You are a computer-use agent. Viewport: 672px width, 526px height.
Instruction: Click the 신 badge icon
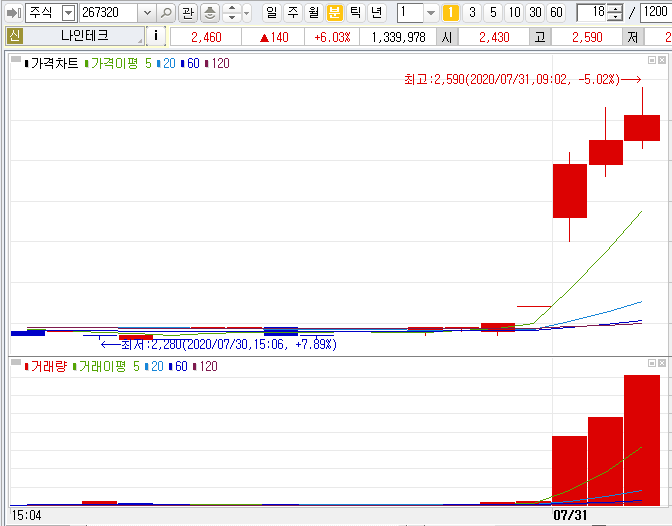coord(15,36)
